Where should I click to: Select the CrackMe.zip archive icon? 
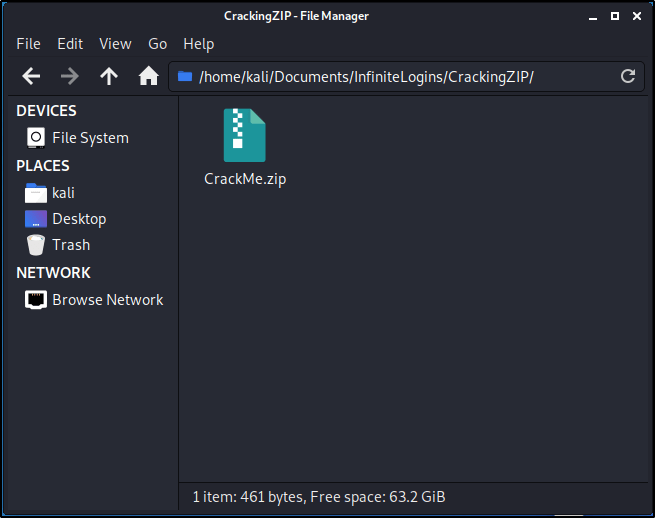(244, 136)
